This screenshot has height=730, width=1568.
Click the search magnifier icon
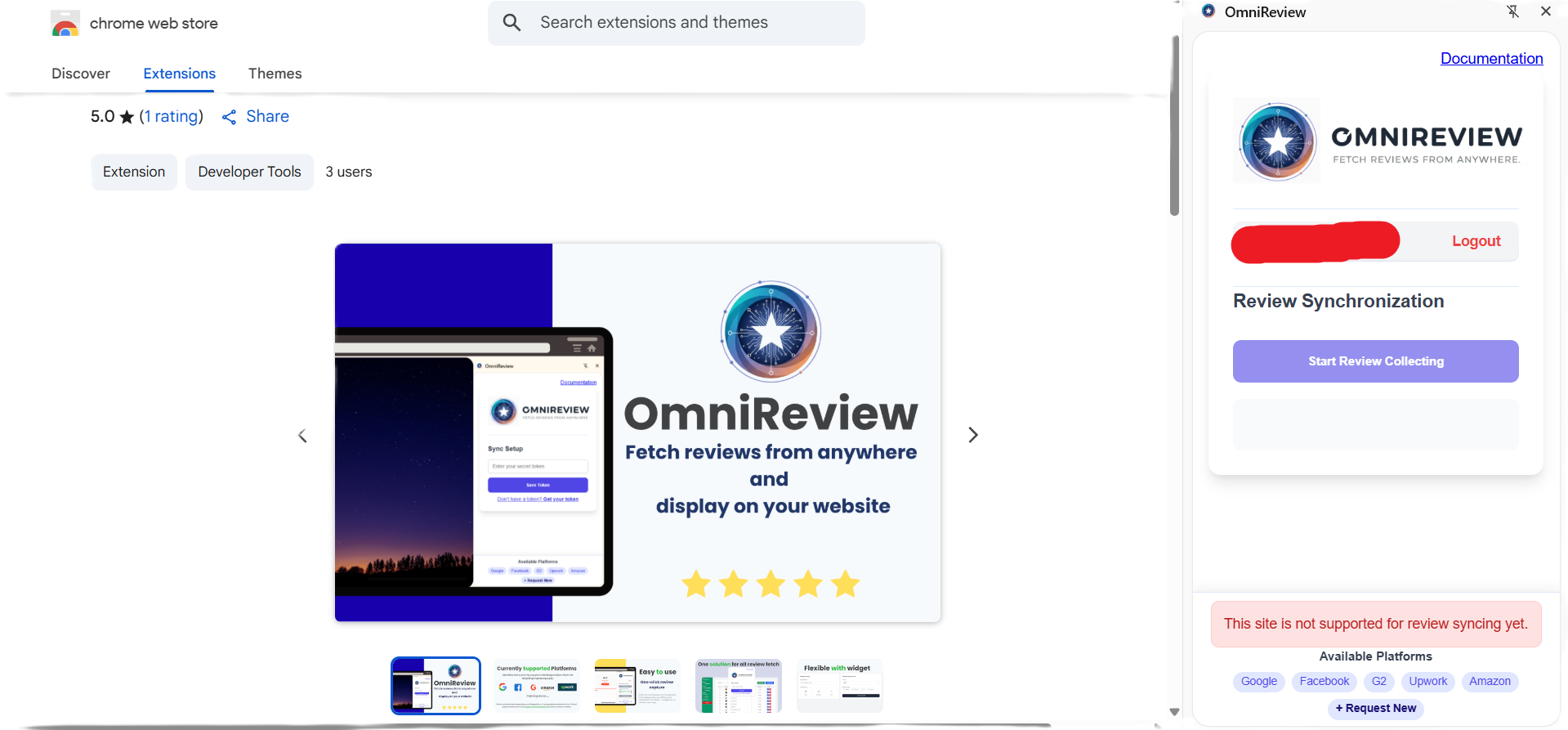[511, 23]
